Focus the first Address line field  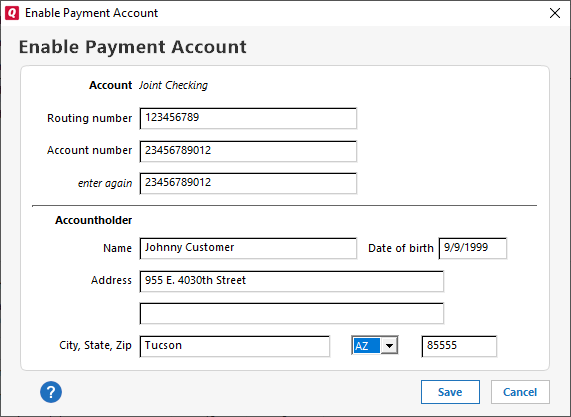[x=291, y=281]
